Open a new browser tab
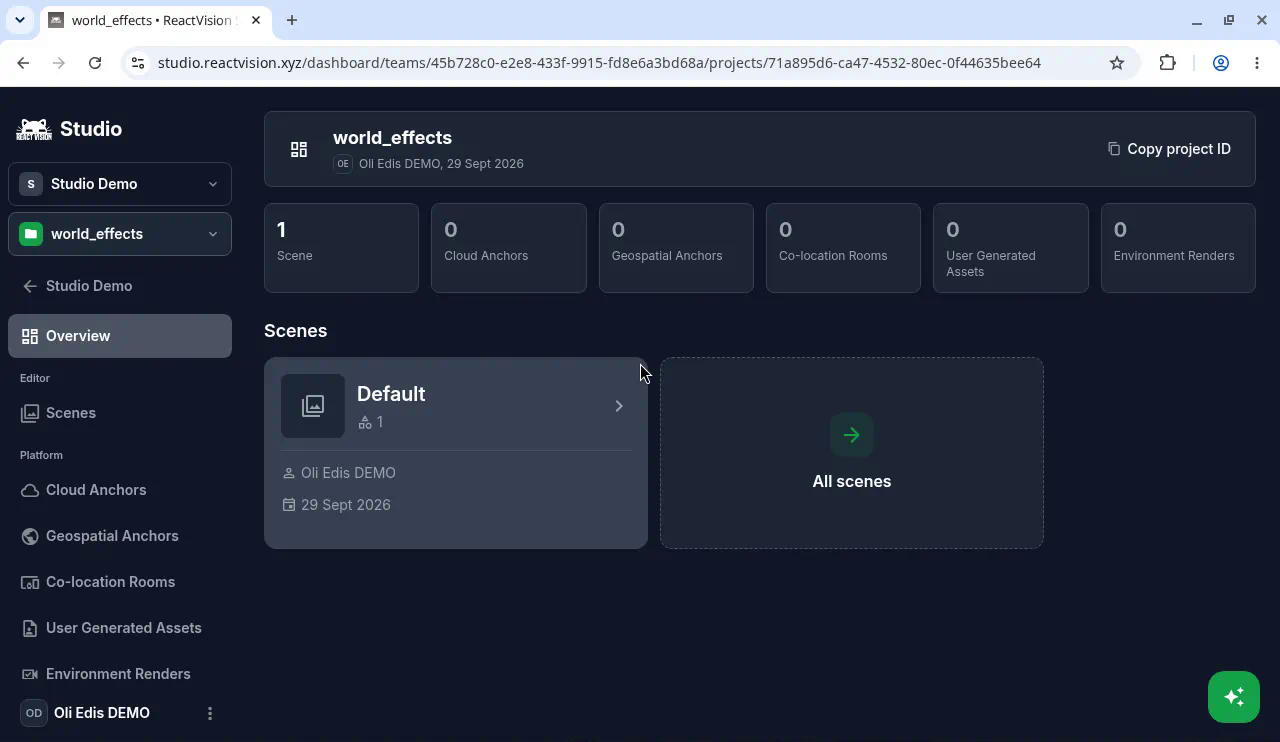Image resolution: width=1280 pixels, height=742 pixels. pos(292,20)
